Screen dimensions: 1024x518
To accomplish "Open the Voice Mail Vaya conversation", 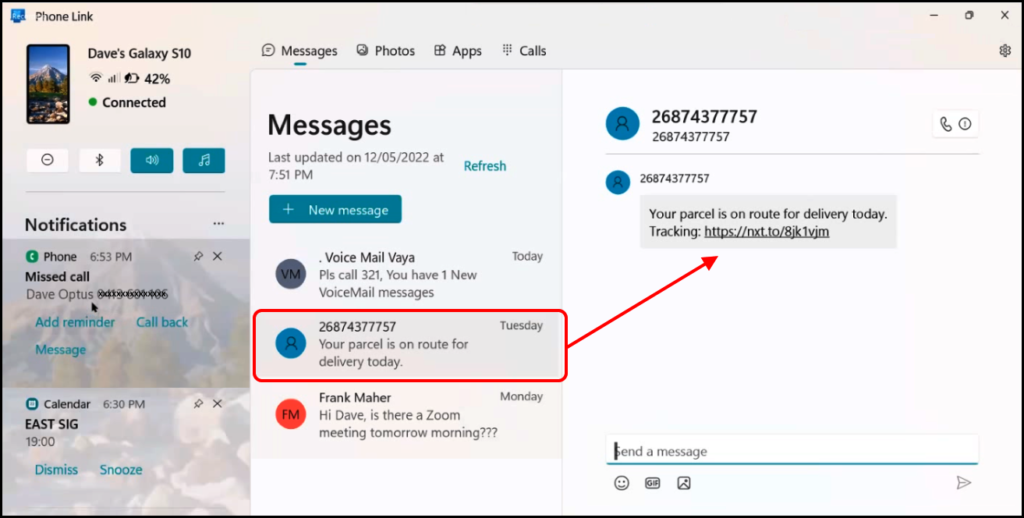I will point(407,274).
